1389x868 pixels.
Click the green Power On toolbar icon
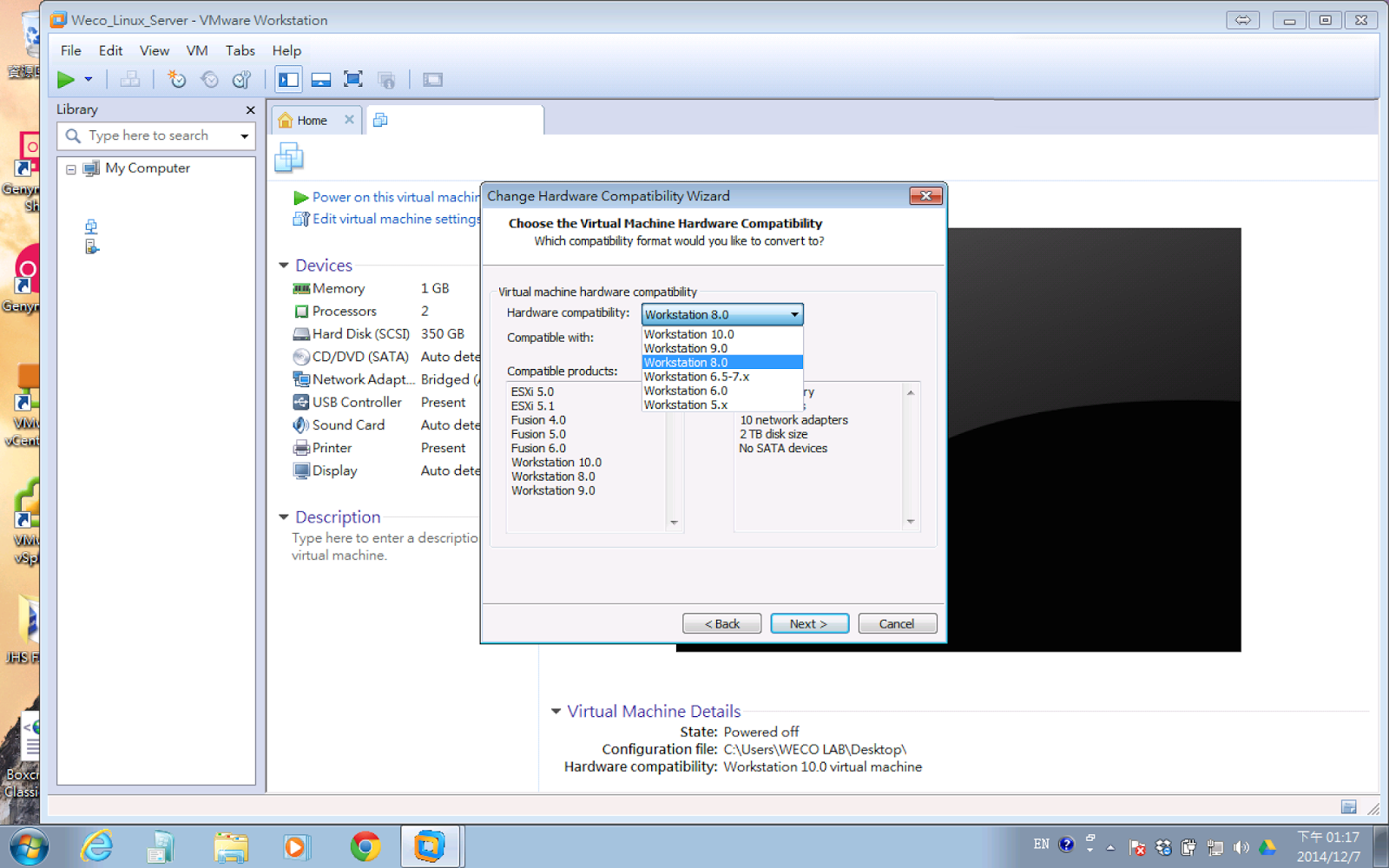[x=66, y=80]
